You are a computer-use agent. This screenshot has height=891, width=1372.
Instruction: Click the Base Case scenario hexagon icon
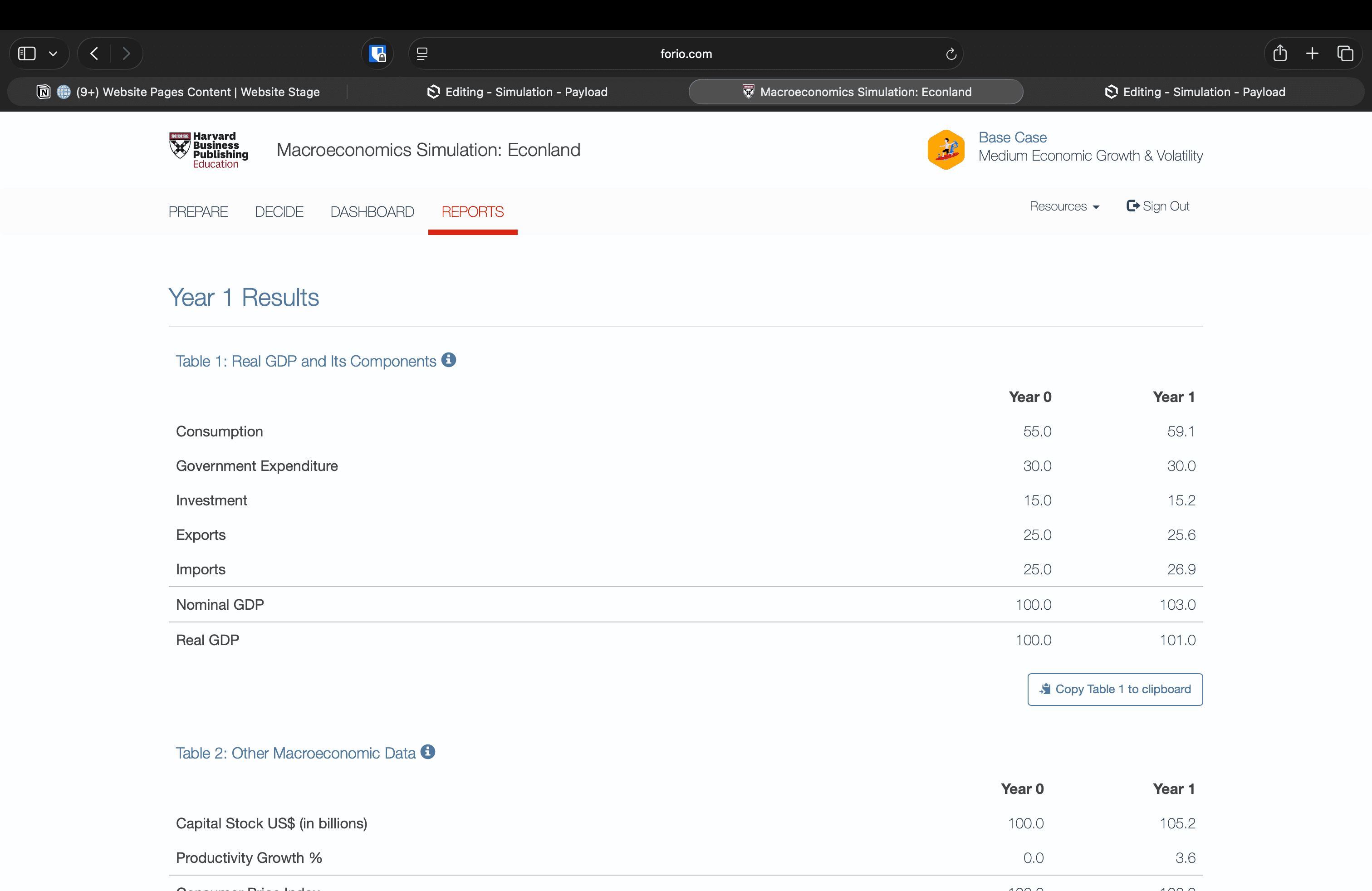946,149
